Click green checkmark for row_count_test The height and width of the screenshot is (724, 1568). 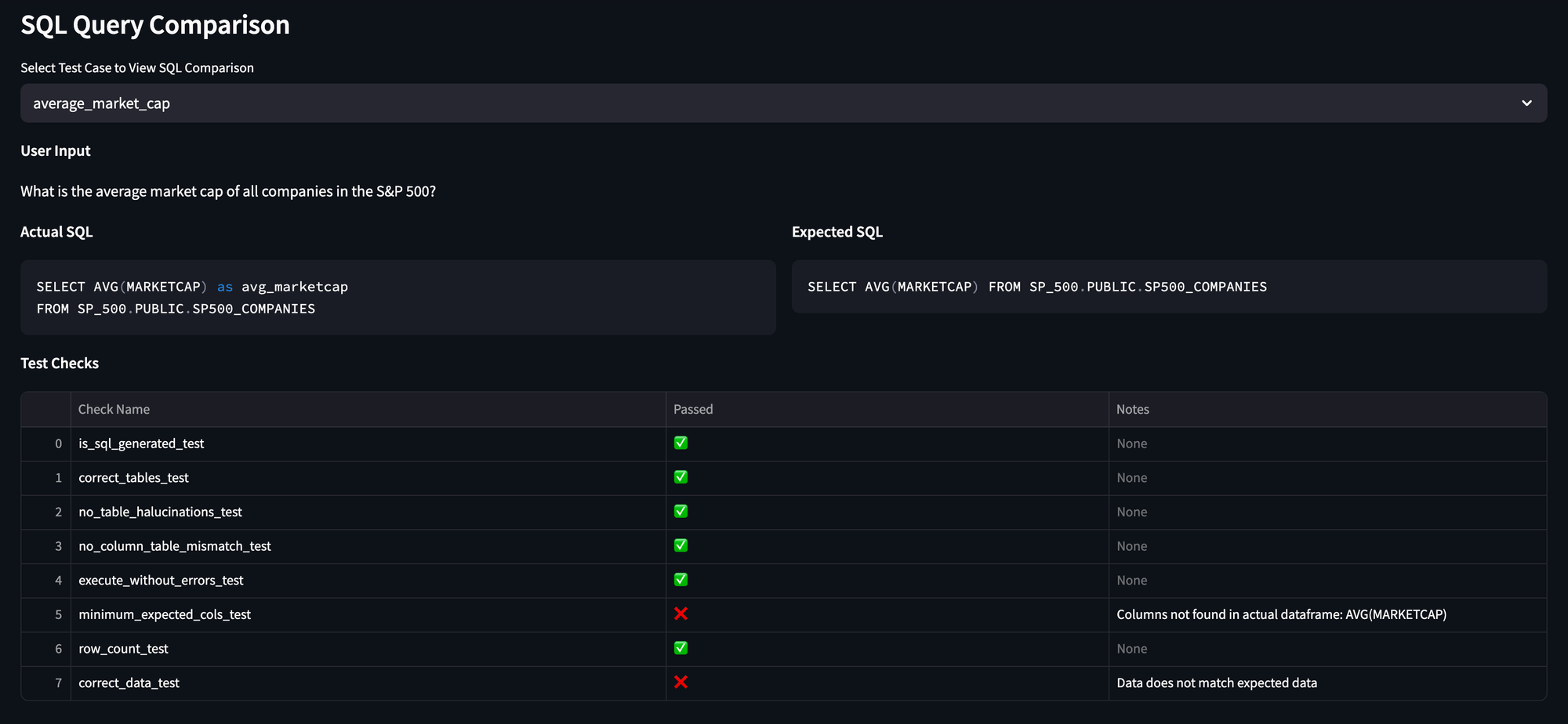pos(681,649)
